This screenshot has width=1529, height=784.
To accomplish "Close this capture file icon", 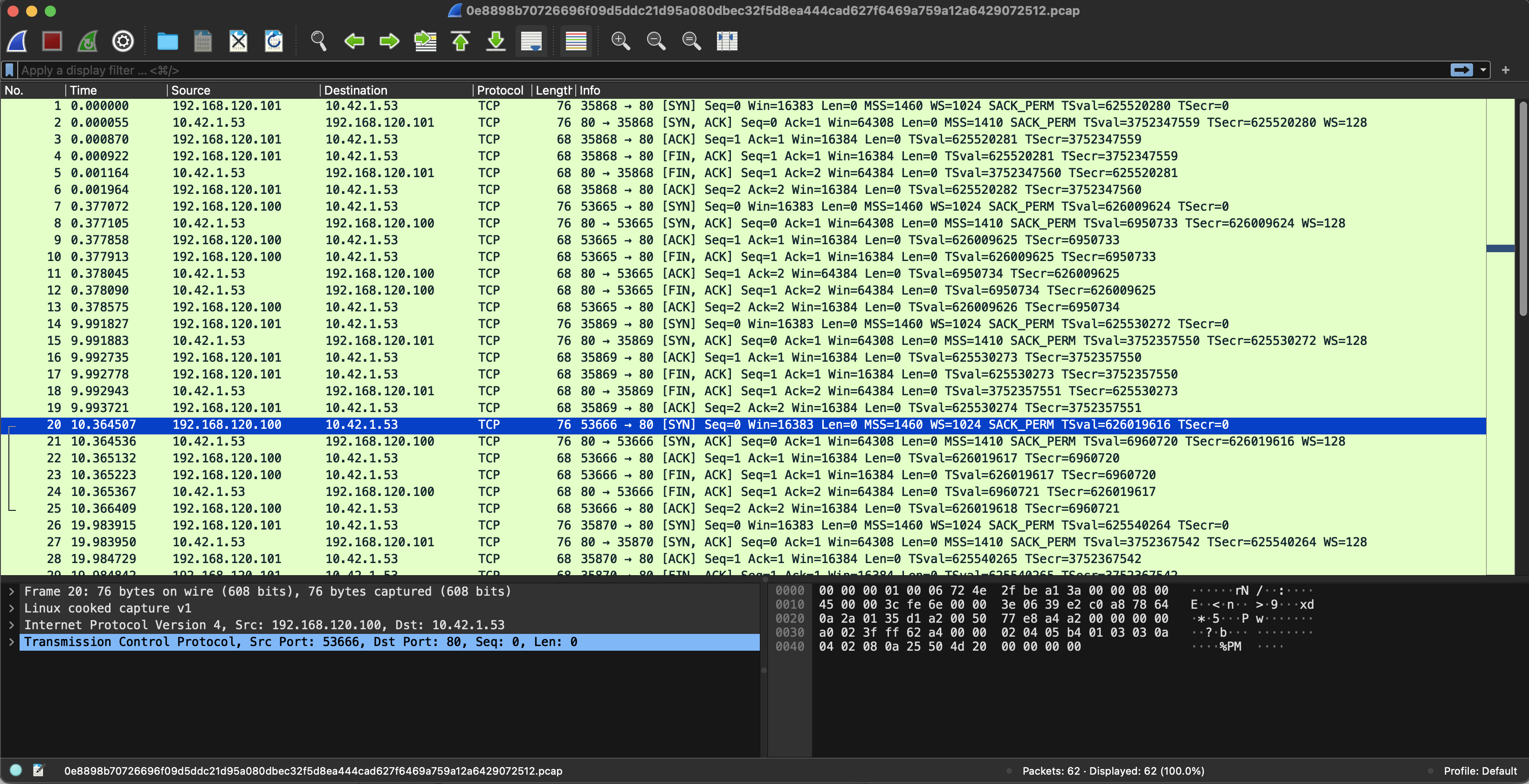I will [x=238, y=41].
